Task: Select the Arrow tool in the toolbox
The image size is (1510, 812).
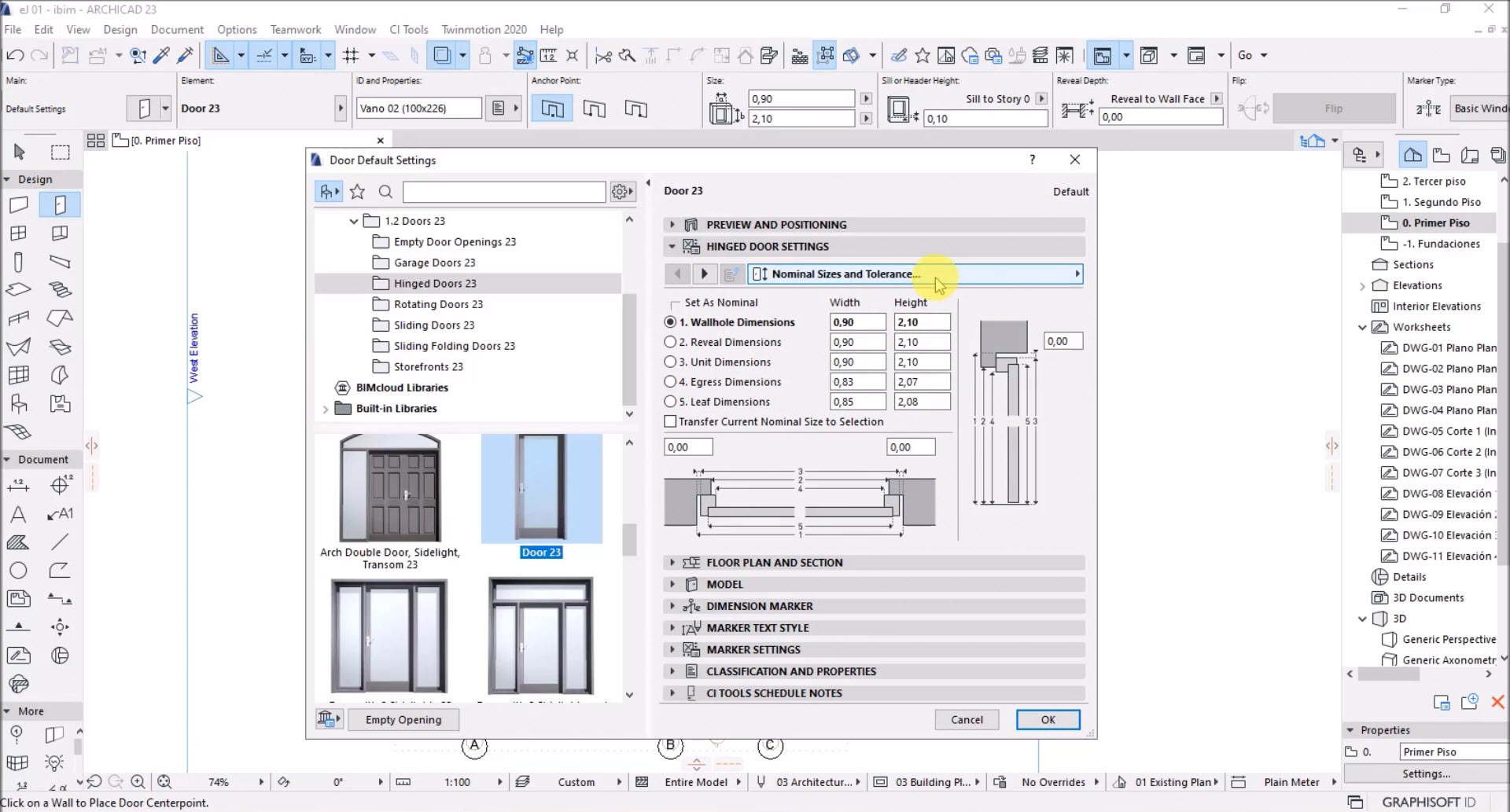Action: (x=20, y=152)
